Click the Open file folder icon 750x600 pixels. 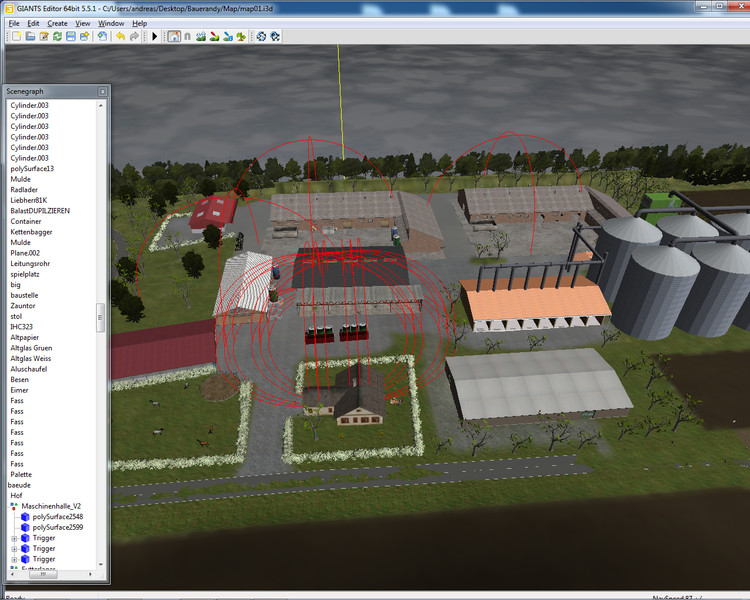point(30,36)
